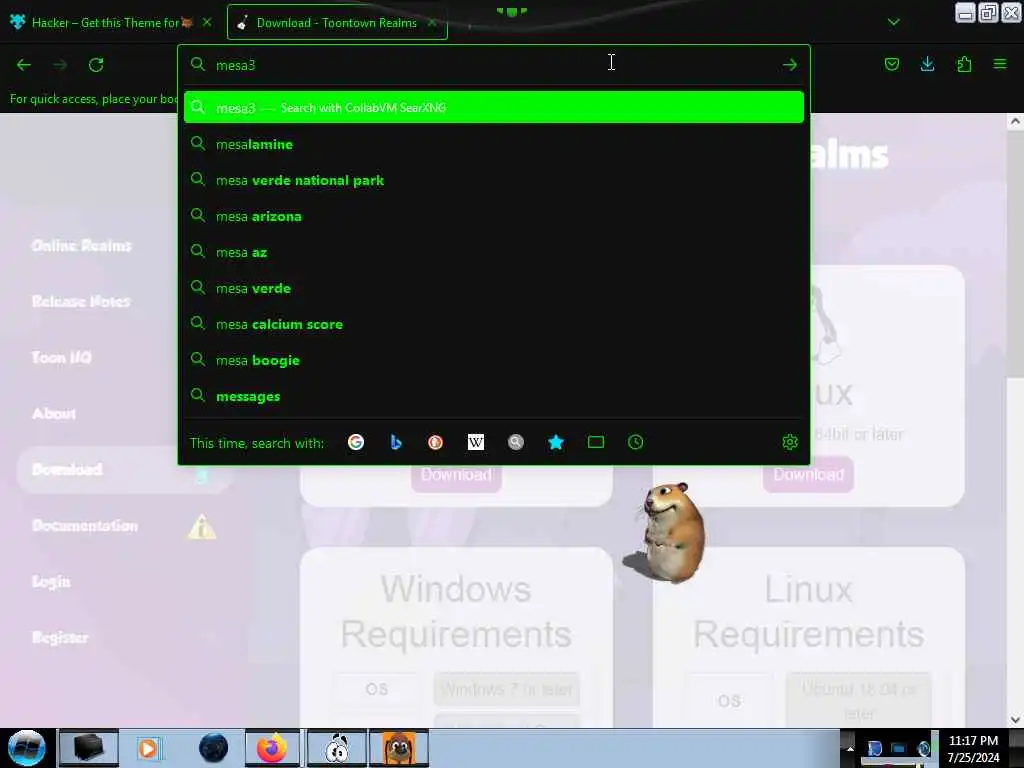
Task: Select the Download - Toontown Realms tab
Action: (337, 22)
